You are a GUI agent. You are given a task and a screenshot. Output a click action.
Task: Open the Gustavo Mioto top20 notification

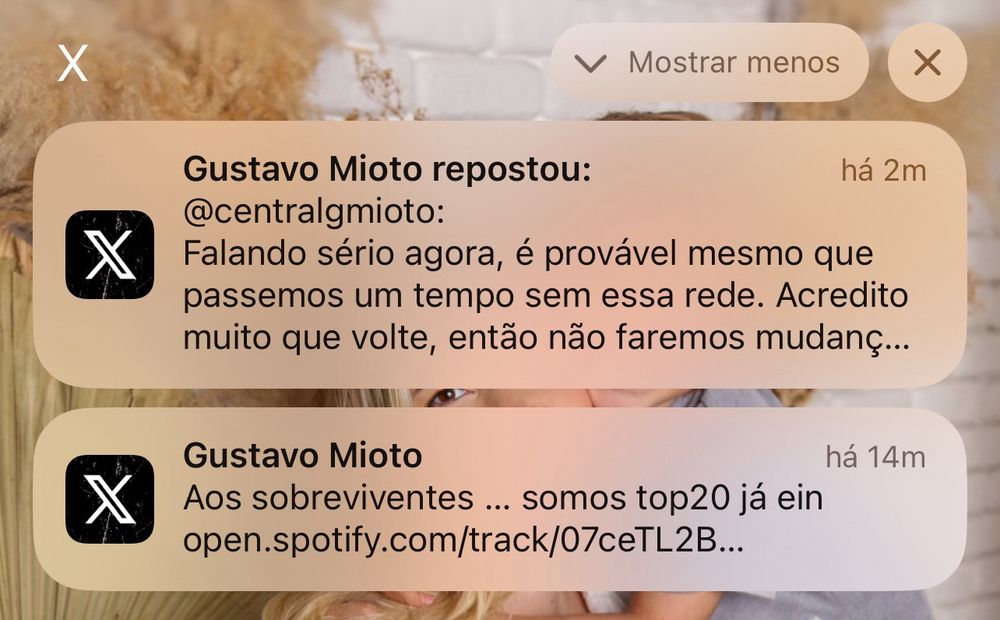(499, 499)
